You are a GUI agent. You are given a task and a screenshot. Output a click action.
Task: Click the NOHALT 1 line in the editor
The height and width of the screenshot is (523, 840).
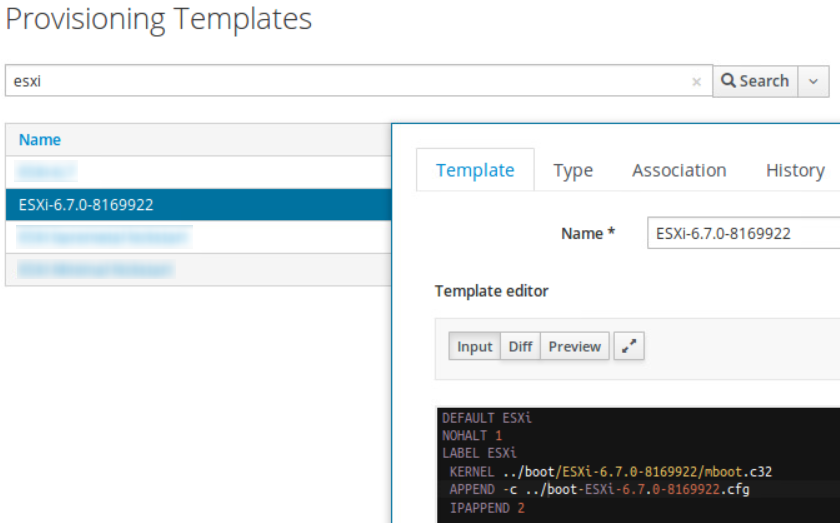472,436
